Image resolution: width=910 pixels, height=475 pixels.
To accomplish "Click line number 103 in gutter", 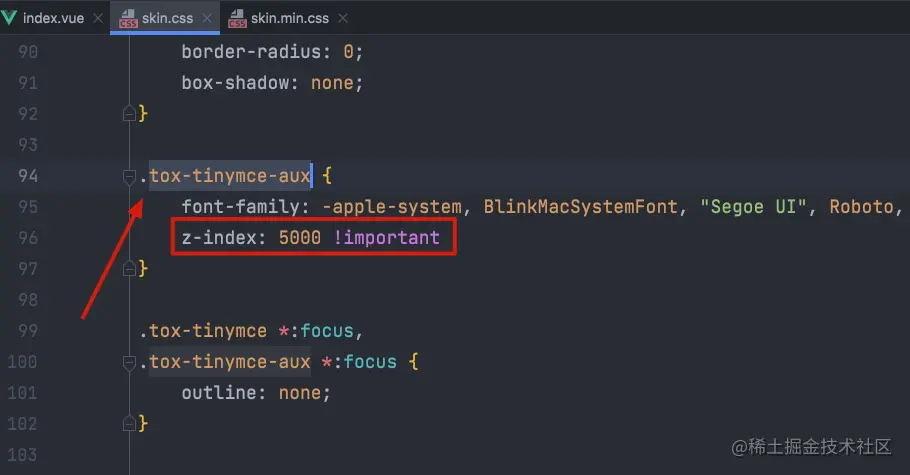I will point(23,455).
